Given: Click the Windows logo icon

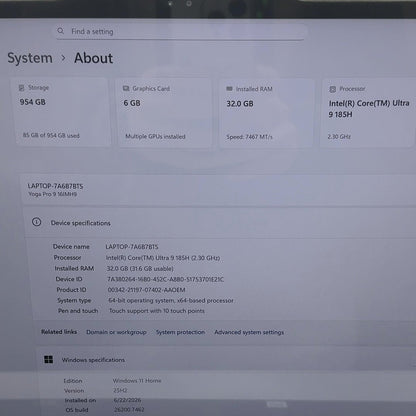Looking at the screenshot, I should [x=49, y=359].
